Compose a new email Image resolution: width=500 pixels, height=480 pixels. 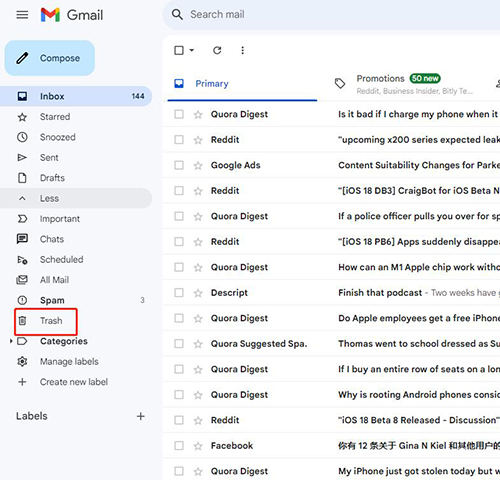[x=50, y=58]
